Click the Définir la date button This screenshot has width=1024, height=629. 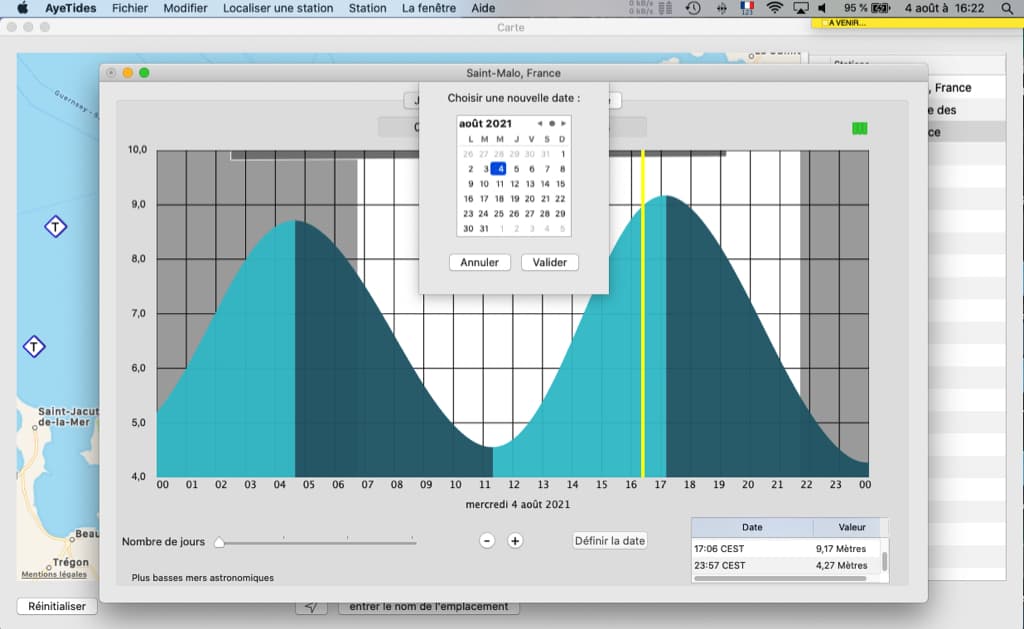[610, 541]
